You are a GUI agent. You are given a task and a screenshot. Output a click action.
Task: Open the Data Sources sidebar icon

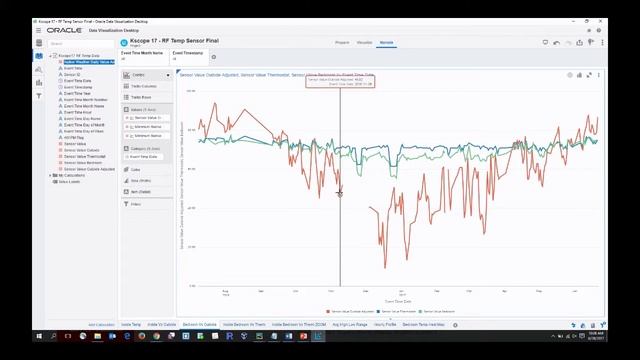click(x=39, y=43)
